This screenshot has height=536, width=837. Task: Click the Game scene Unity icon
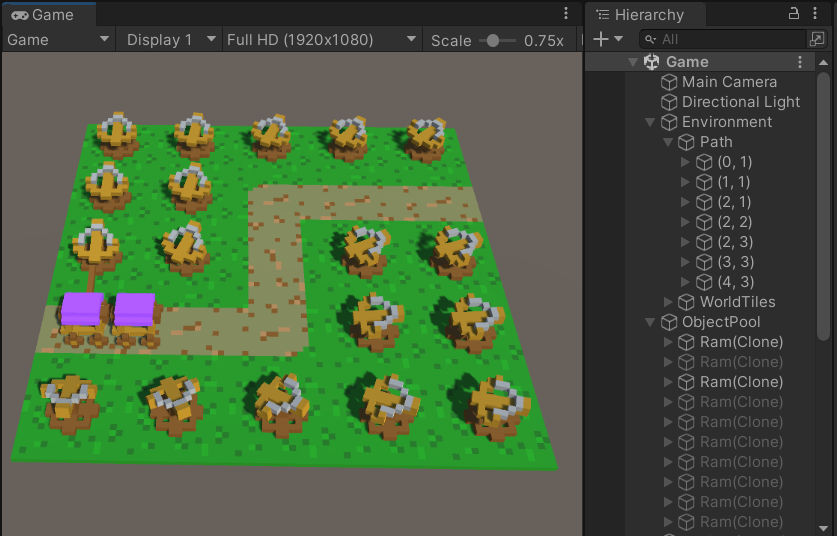(x=651, y=61)
